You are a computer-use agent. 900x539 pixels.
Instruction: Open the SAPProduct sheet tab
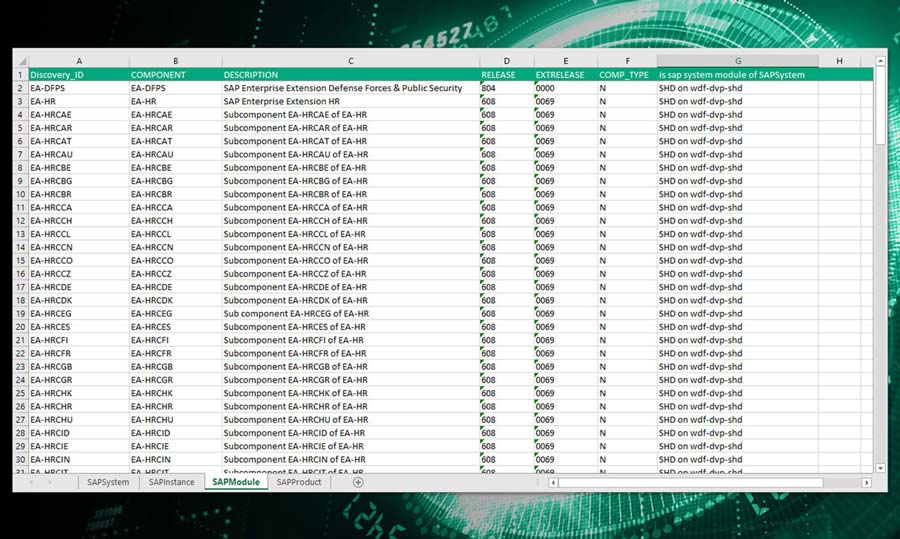(298, 482)
